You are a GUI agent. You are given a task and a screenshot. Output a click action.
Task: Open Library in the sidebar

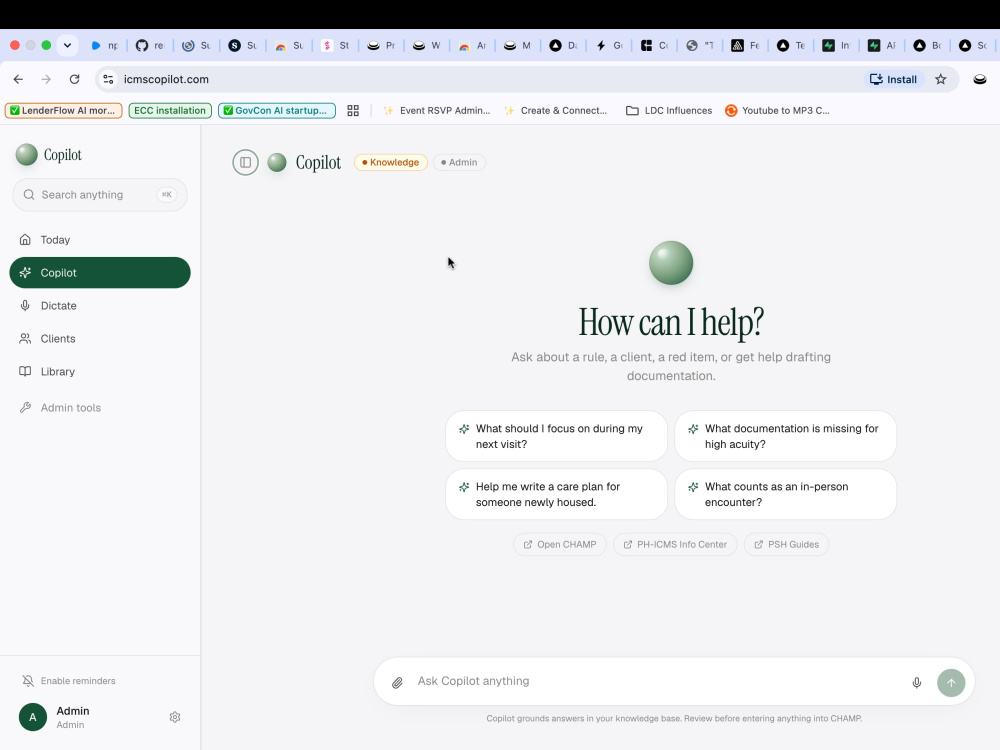tap(100, 371)
